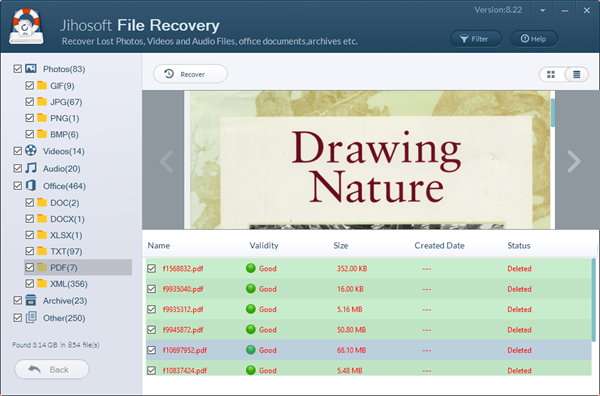Click the 68.10 MB size cell
This screenshot has height=396, width=600.
tap(351, 350)
